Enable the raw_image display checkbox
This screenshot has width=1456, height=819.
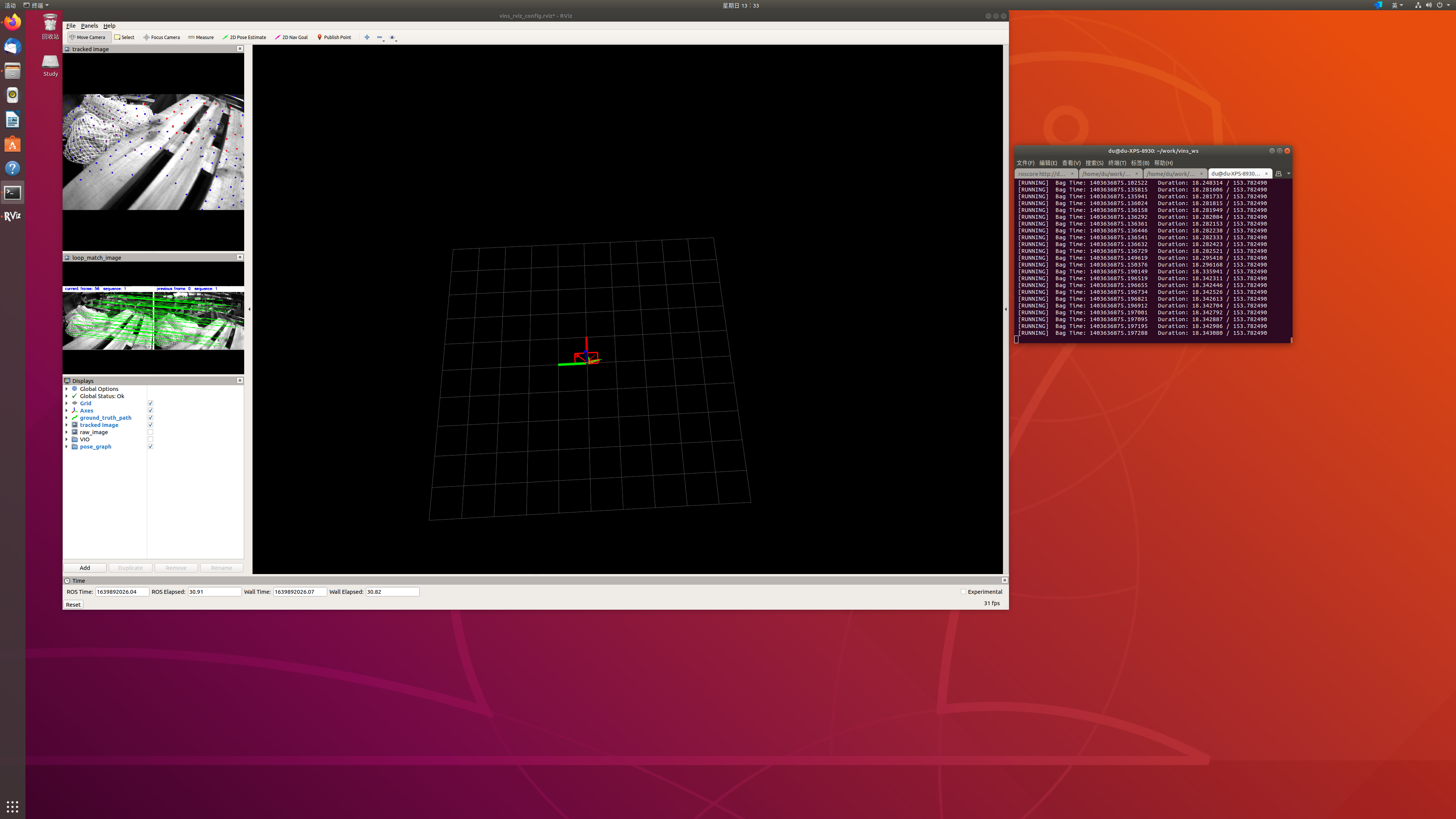(151, 432)
